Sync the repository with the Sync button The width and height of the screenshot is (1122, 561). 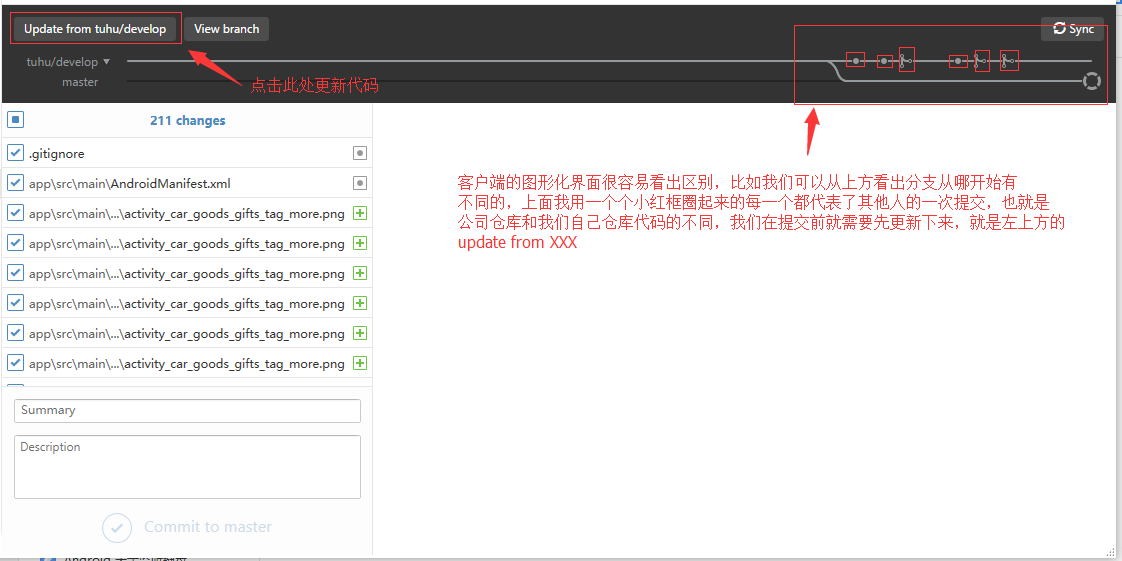coord(1073,29)
